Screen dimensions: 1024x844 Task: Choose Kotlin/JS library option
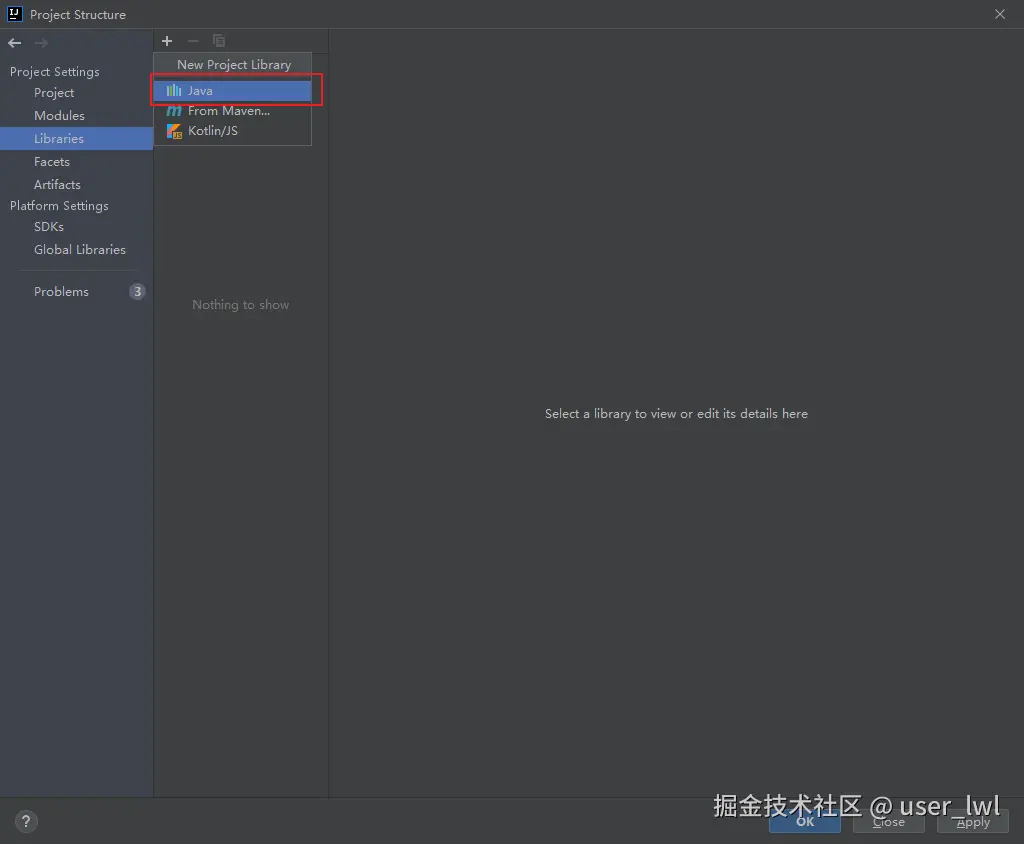click(x=232, y=131)
